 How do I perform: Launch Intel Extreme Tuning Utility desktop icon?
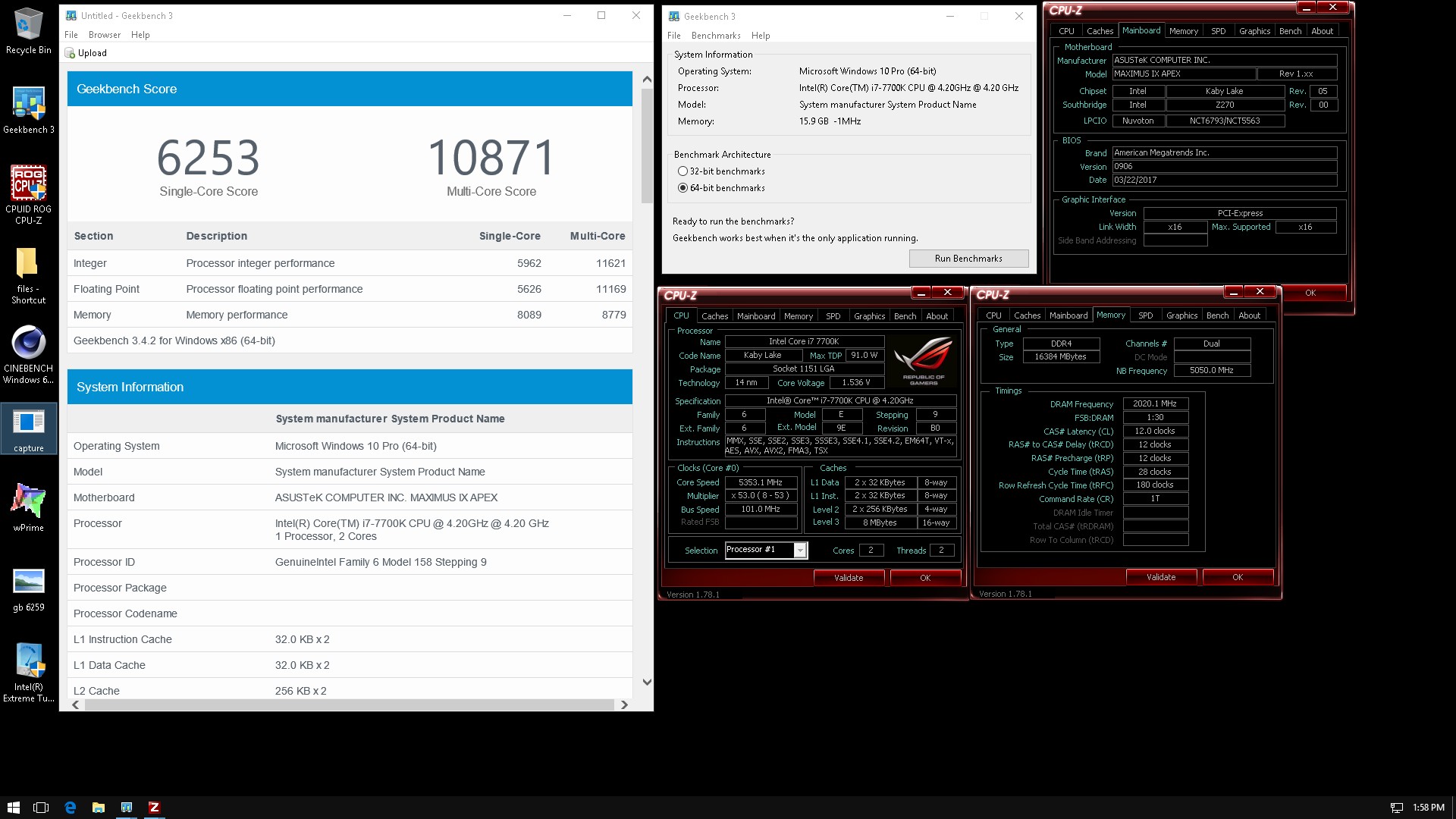click(x=28, y=673)
